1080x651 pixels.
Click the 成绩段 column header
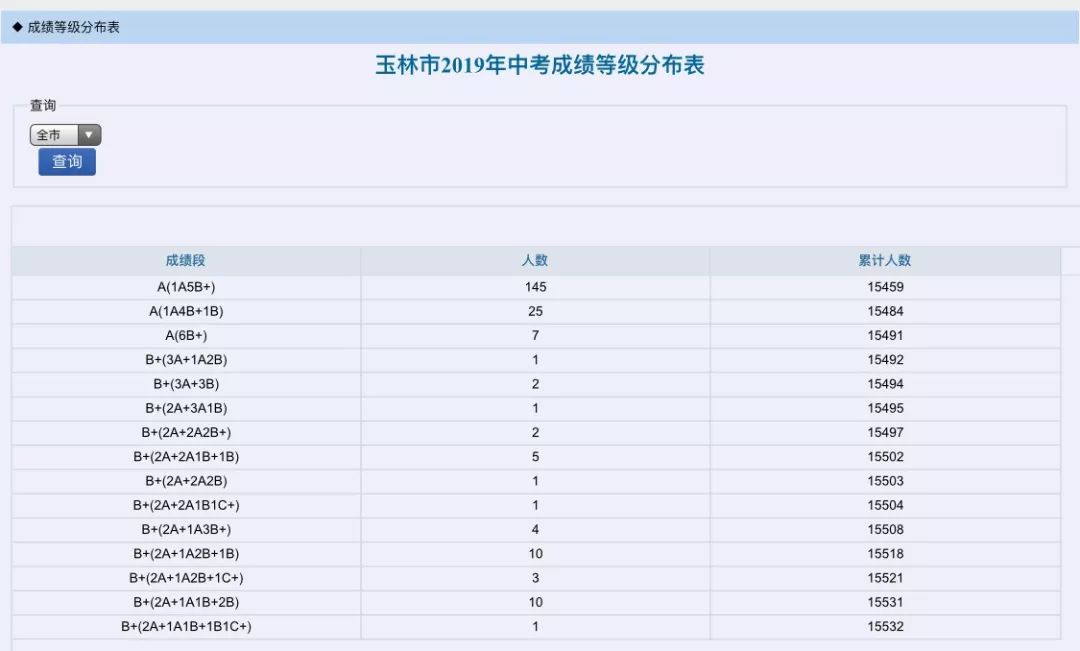point(185,260)
